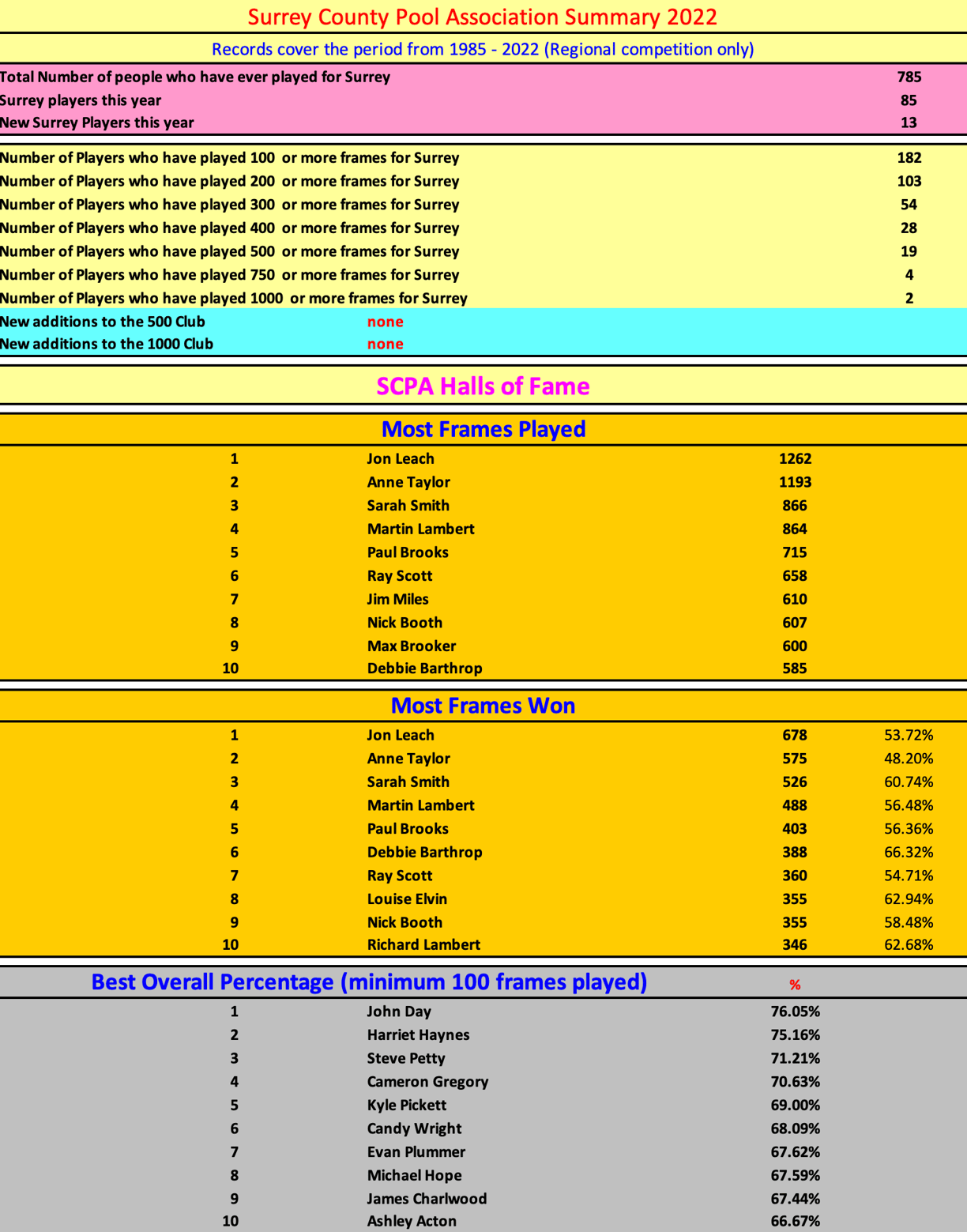Image resolution: width=967 pixels, height=1232 pixels.
Task: Select the top percentage 76.05%
Action: pyautogui.click(x=796, y=1012)
